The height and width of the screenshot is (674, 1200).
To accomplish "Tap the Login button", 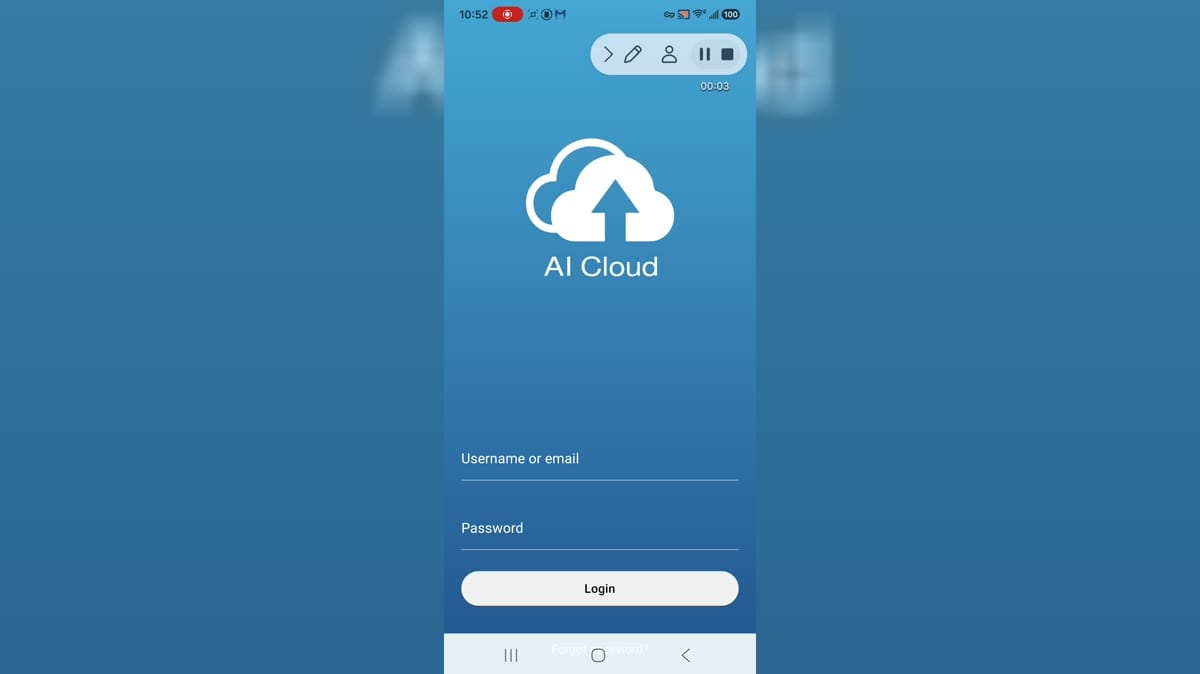I will [x=600, y=588].
